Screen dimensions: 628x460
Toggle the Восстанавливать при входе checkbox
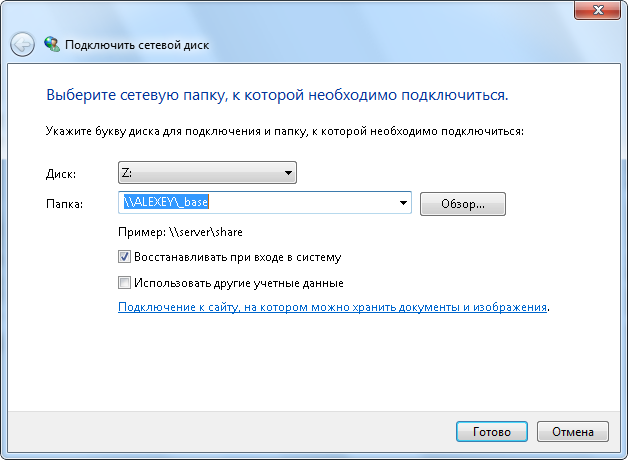point(125,256)
